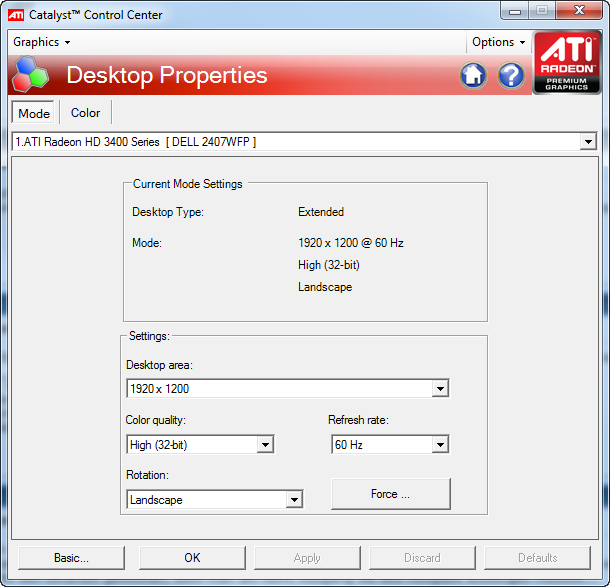Image resolution: width=610 pixels, height=587 pixels.
Task: Close the Catalyst Control Center window
Action: pyautogui.click(x=579, y=11)
